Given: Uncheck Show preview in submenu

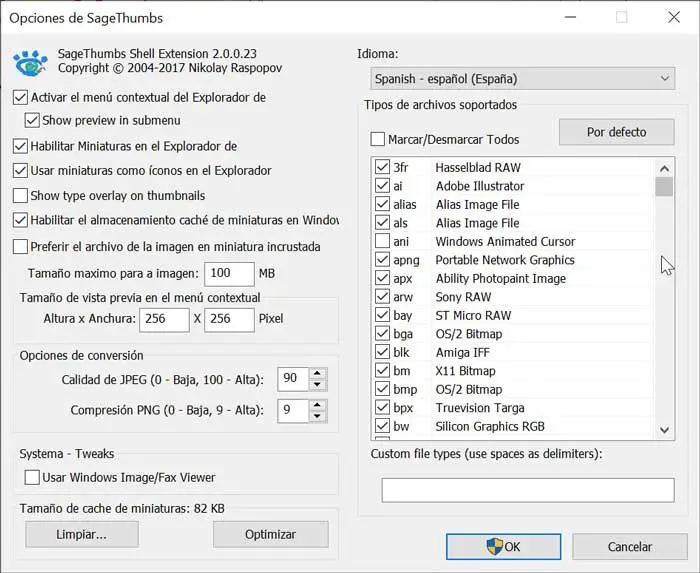Looking at the screenshot, I should click(32, 120).
